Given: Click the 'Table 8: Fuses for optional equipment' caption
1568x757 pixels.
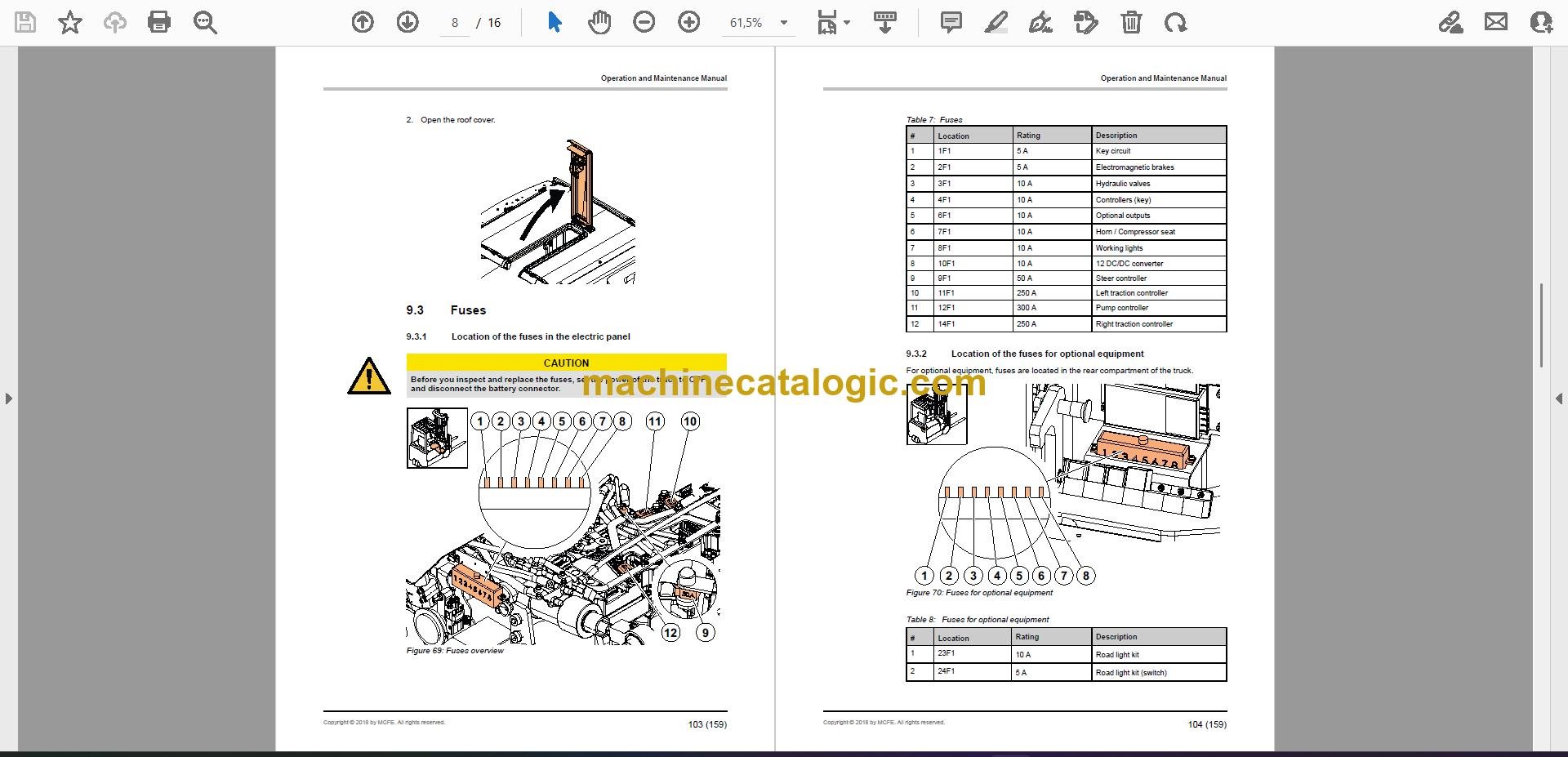Looking at the screenshot, I should 978,620.
